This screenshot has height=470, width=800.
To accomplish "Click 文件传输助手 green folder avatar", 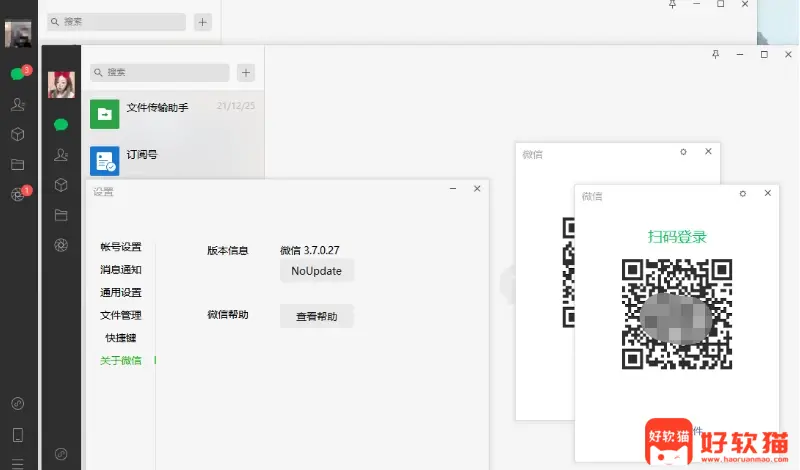I will 105,114.
